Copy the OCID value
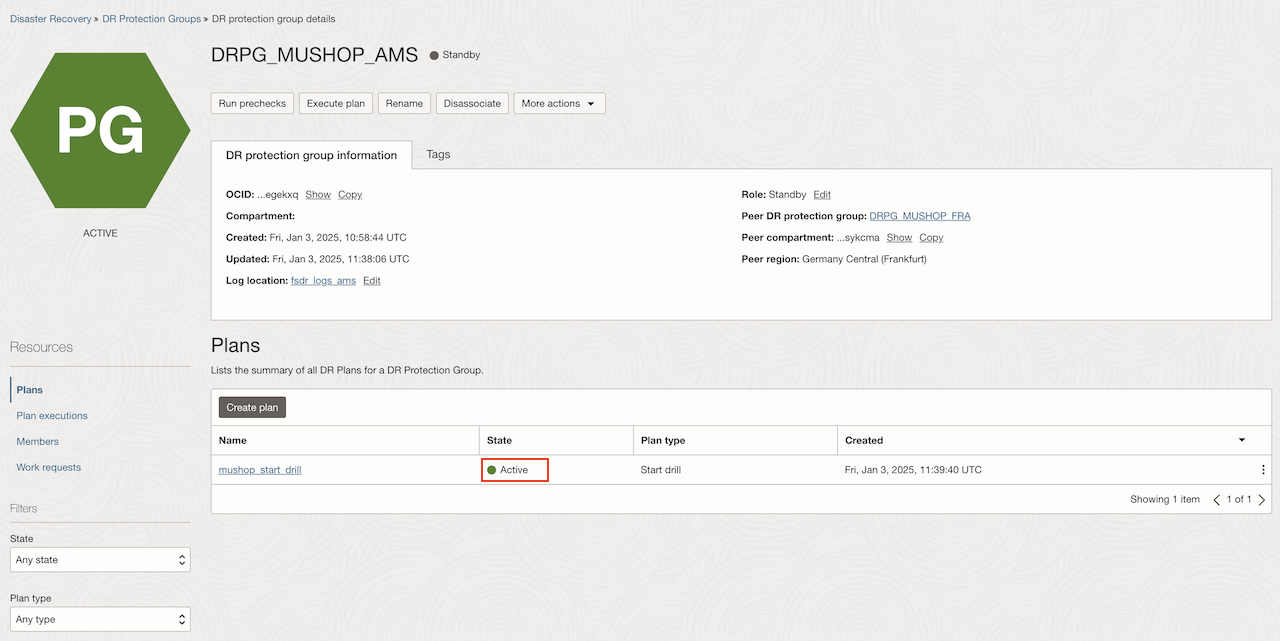This screenshot has width=1280, height=641. click(350, 194)
